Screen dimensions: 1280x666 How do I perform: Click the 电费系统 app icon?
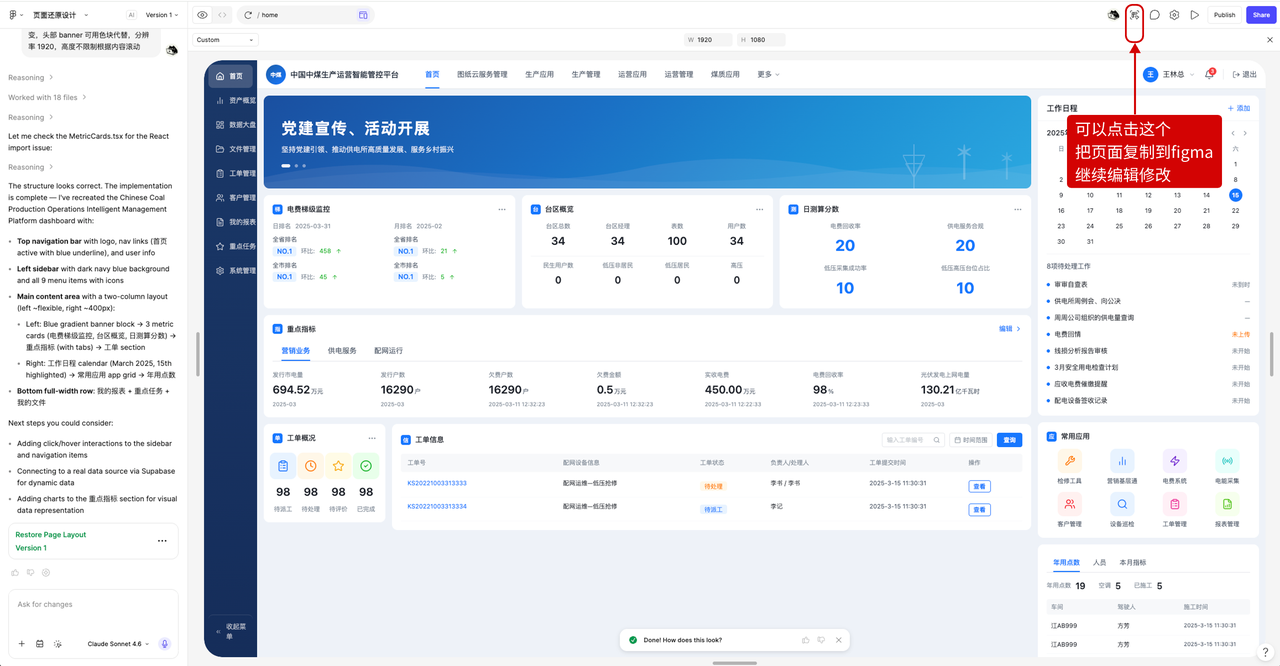1174,461
